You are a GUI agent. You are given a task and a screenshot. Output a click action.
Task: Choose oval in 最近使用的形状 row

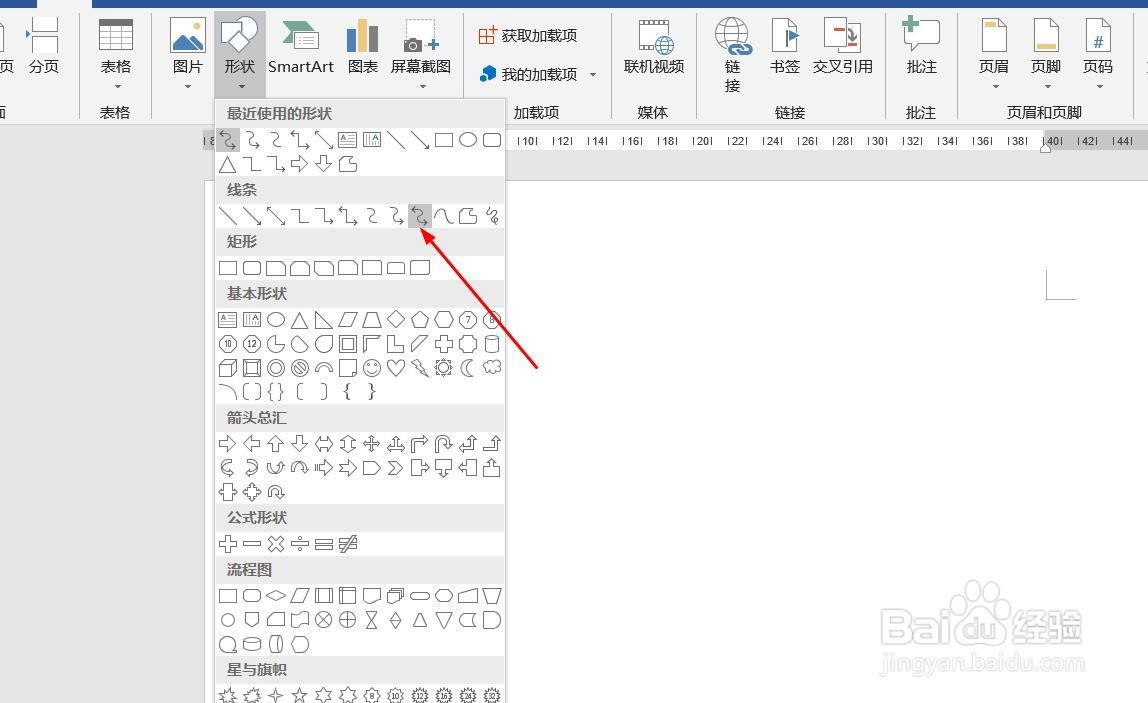pyautogui.click(x=468, y=140)
